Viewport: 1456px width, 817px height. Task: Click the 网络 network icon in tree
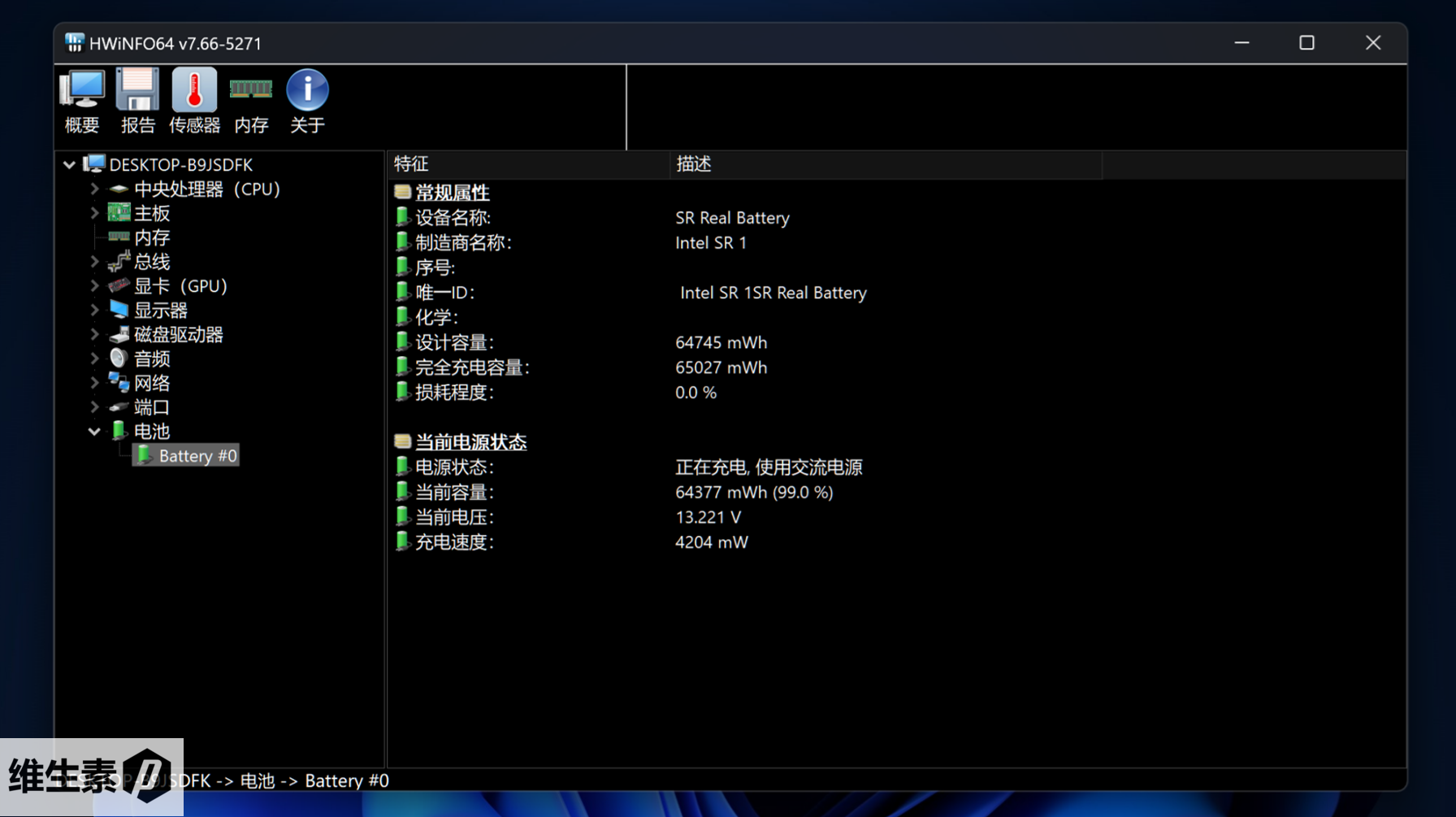click(119, 383)
